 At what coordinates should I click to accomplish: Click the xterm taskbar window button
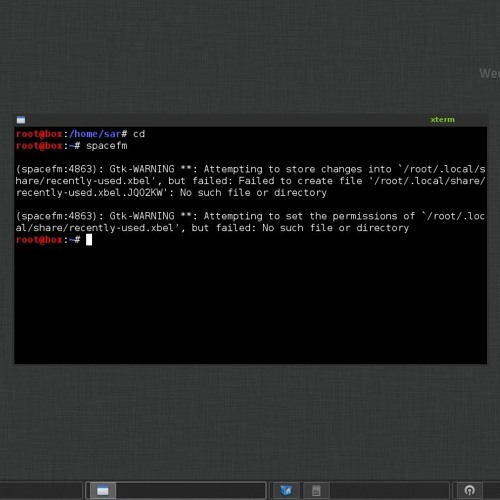pyautogui.click(x=103, y=491)
